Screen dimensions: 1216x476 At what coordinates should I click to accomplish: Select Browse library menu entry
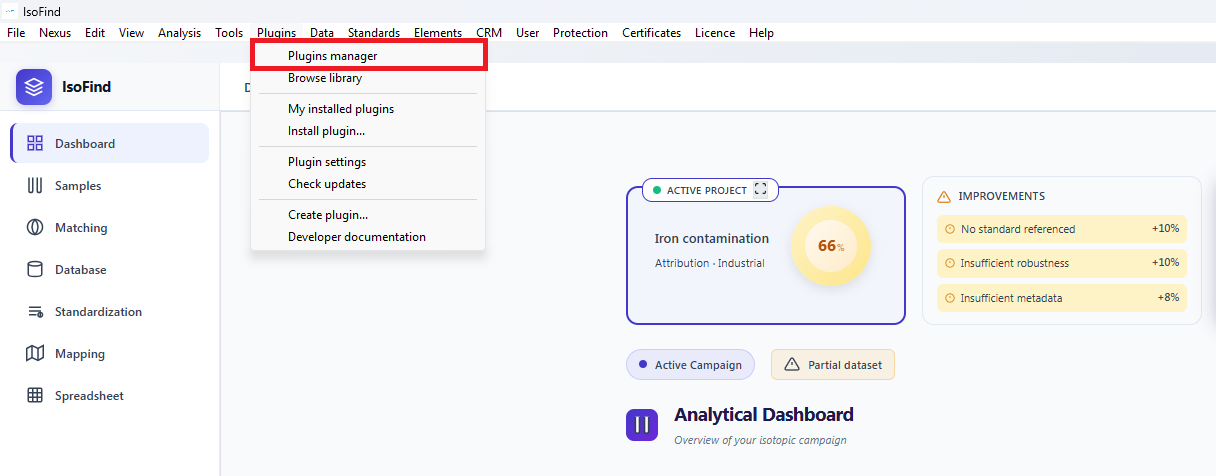pyautogui.click(x=368, y=78)
